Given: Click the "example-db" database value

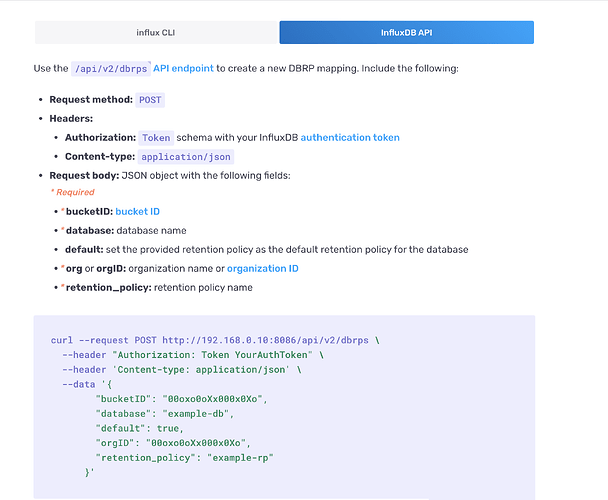Looking at the screenshot, I should (196, 414).
